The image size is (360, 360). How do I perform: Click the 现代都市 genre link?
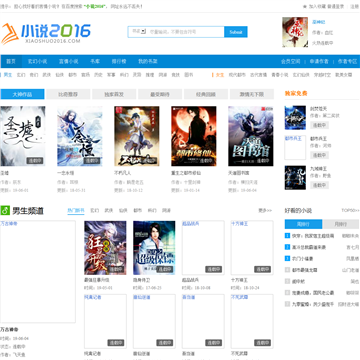pyautogui.click(x=237, y=75)
